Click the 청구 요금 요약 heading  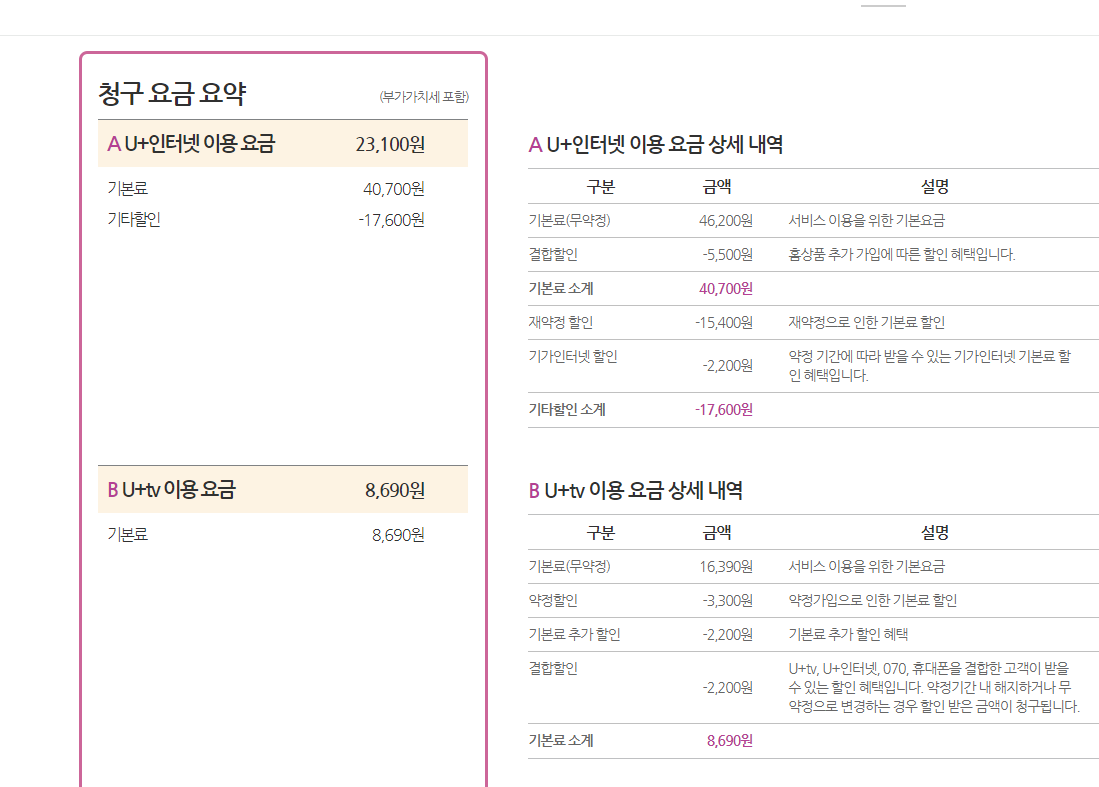click(x=172, y=94)
